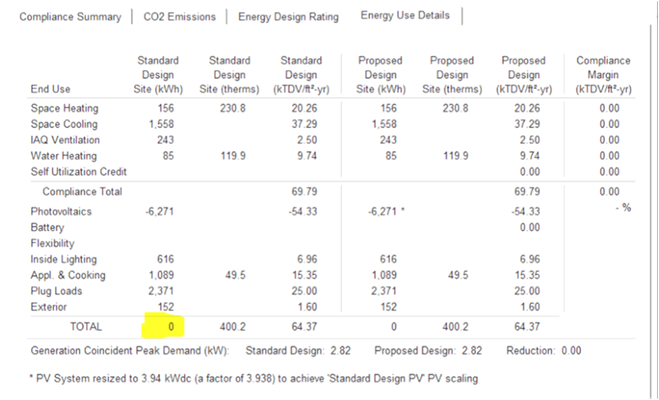This screenshot has width=659, height=400.
Task: Click the End Use column header
Action: point(51,88)
